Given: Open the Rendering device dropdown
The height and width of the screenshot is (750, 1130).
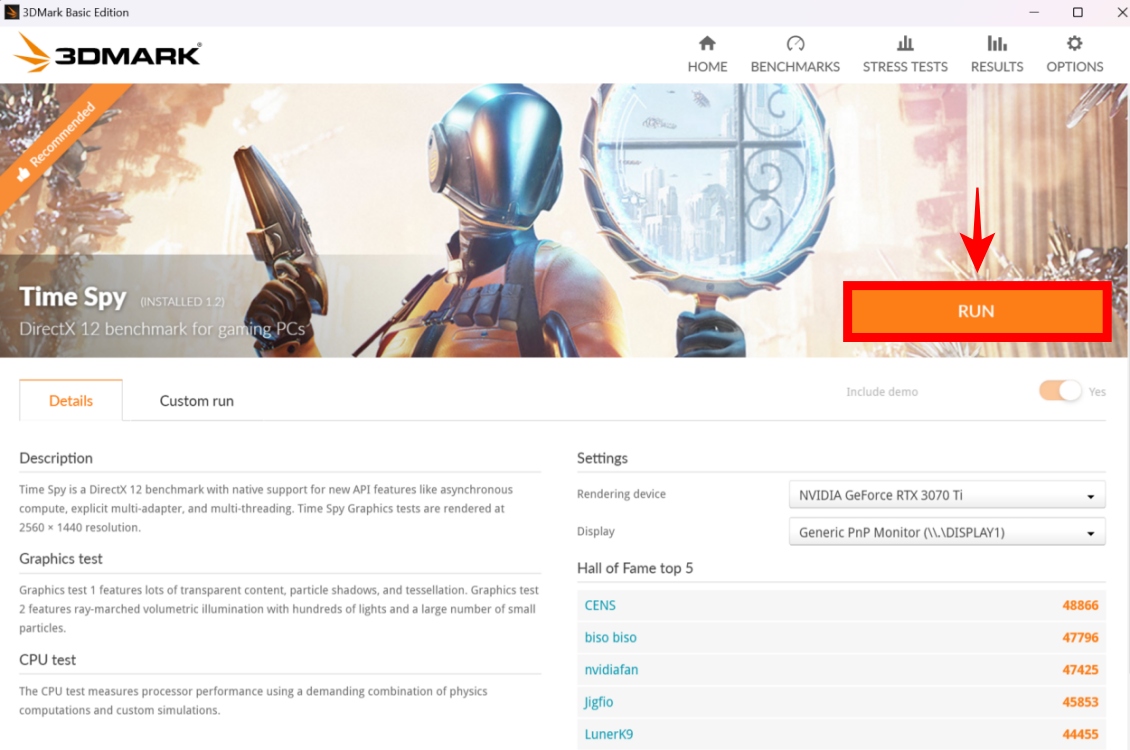Looking at the screenshot, I should click(x=945, y=494).
